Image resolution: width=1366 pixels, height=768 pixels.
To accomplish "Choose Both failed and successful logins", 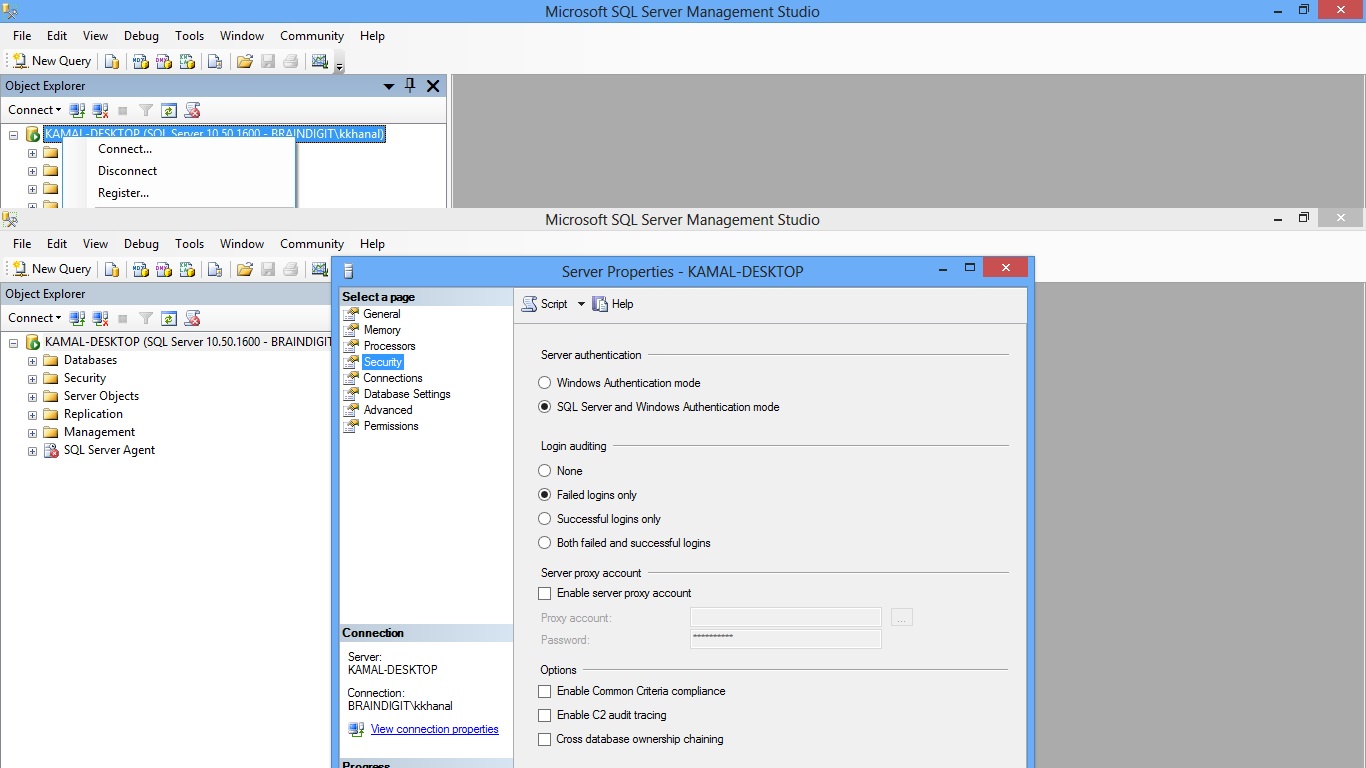I will click(545, 543).
